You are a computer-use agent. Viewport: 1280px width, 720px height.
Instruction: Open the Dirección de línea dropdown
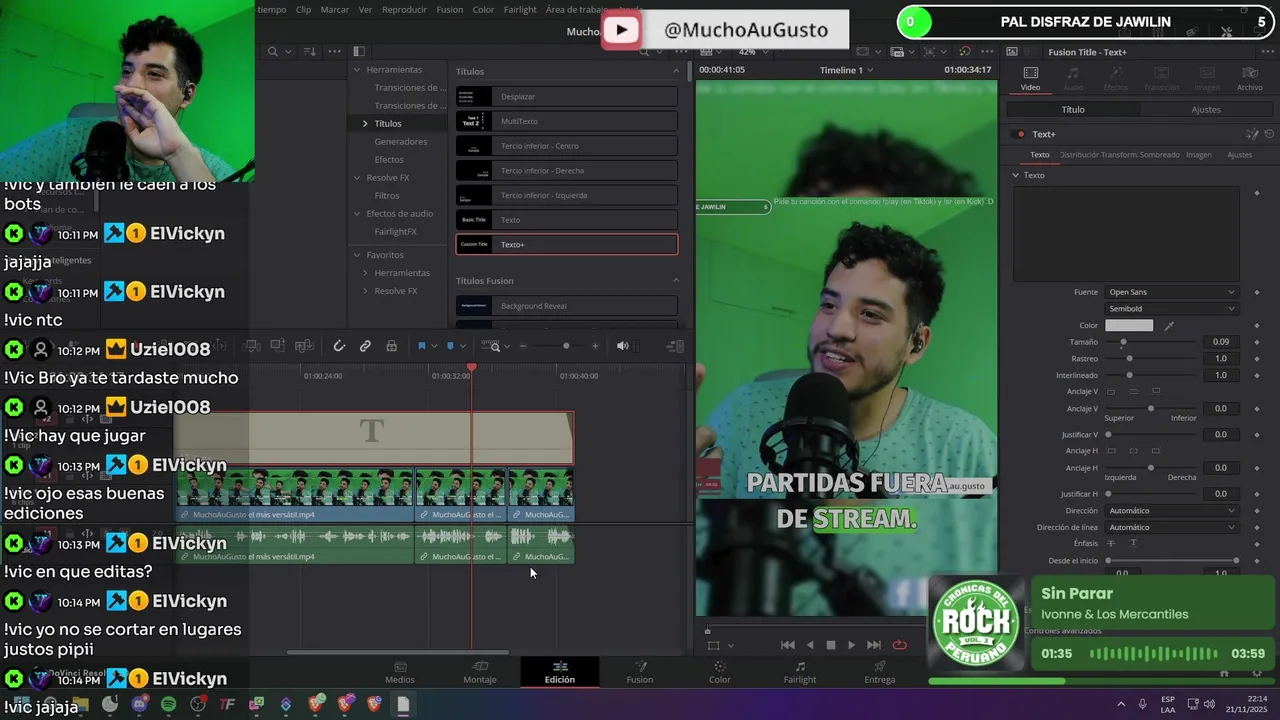[x=1171, y=527]
